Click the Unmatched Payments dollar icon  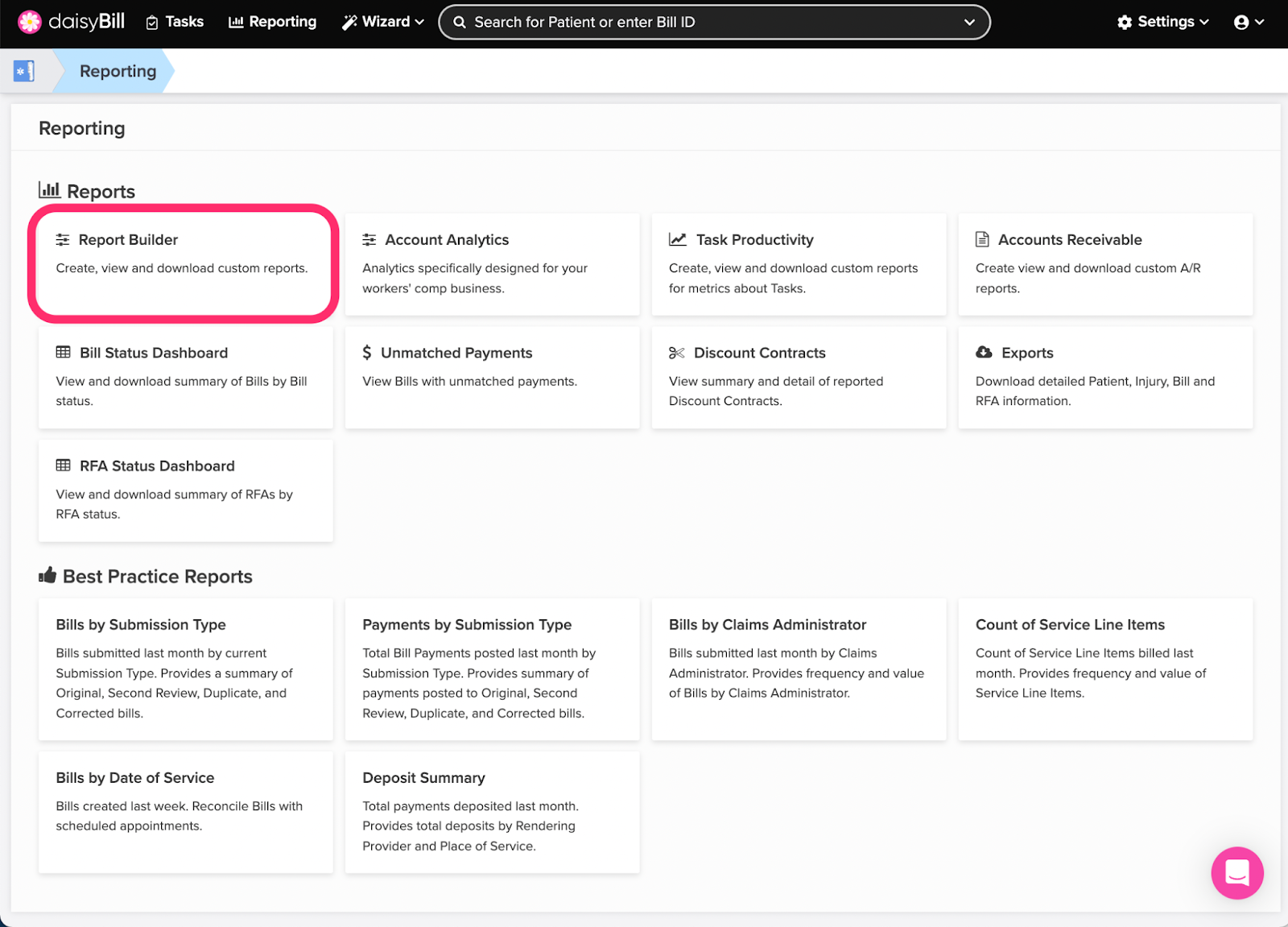point(366,352)
